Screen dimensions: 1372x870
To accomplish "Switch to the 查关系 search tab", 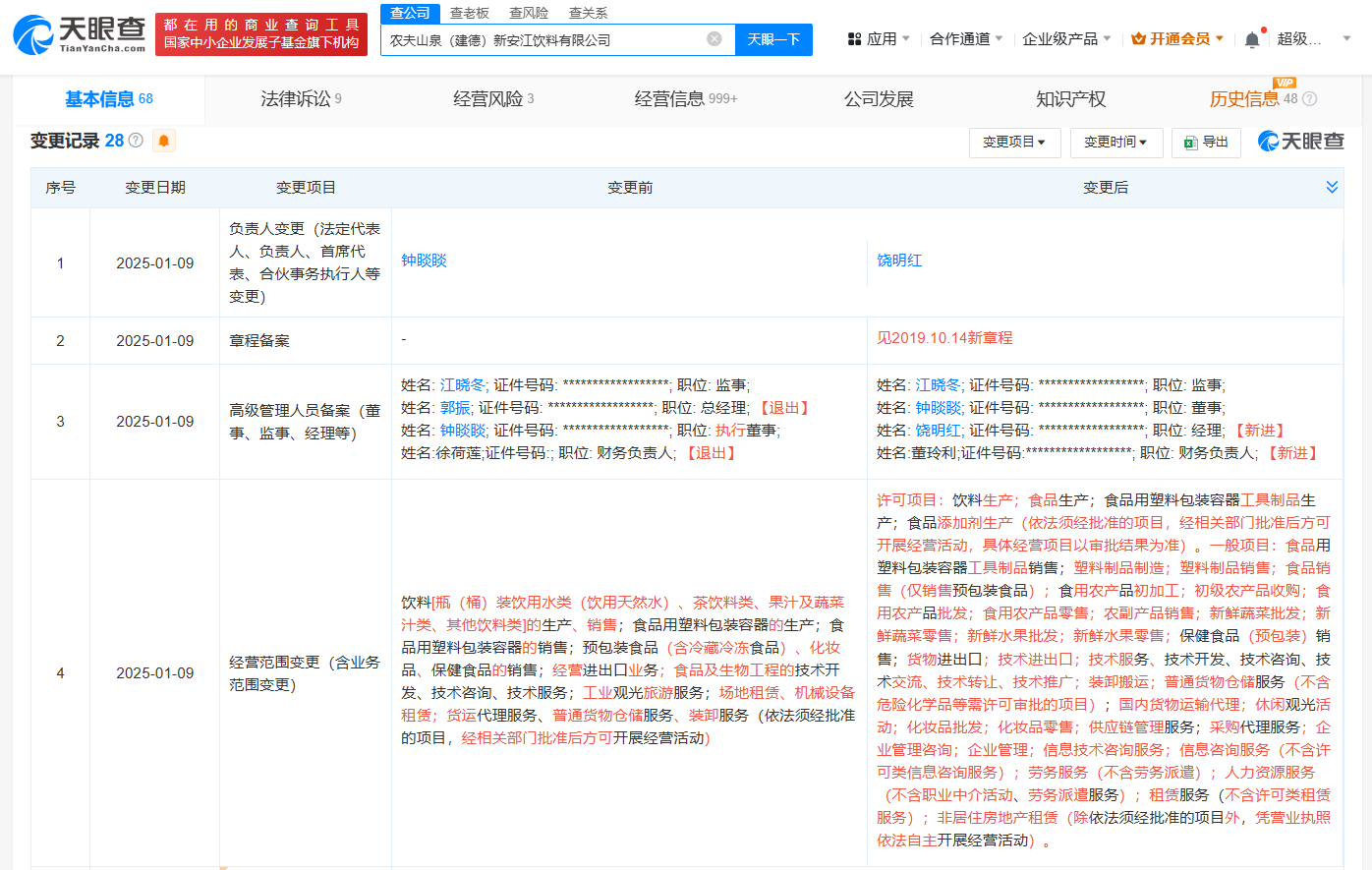I will [588, 13].
